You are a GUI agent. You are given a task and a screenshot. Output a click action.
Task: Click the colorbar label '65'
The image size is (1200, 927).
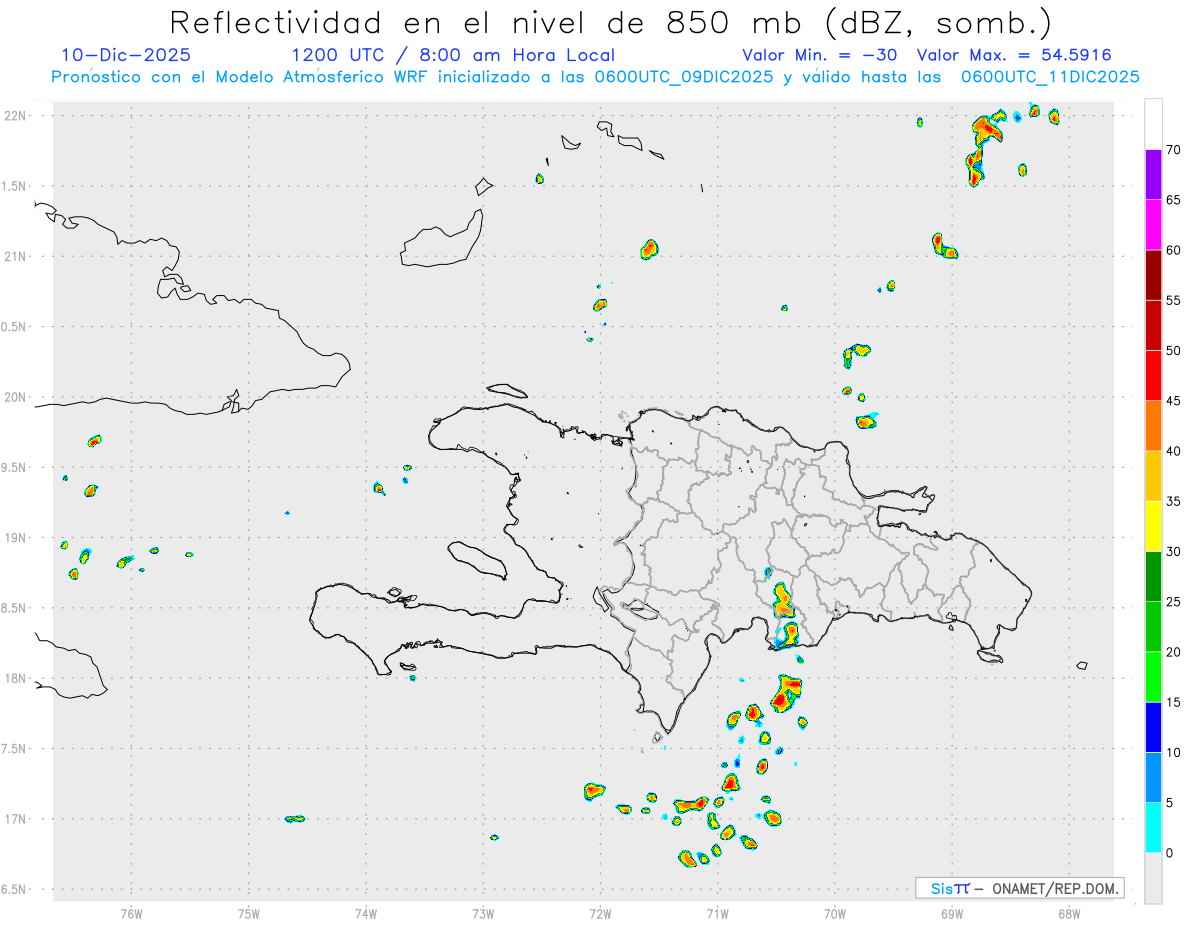click(x=1174, y=200)
